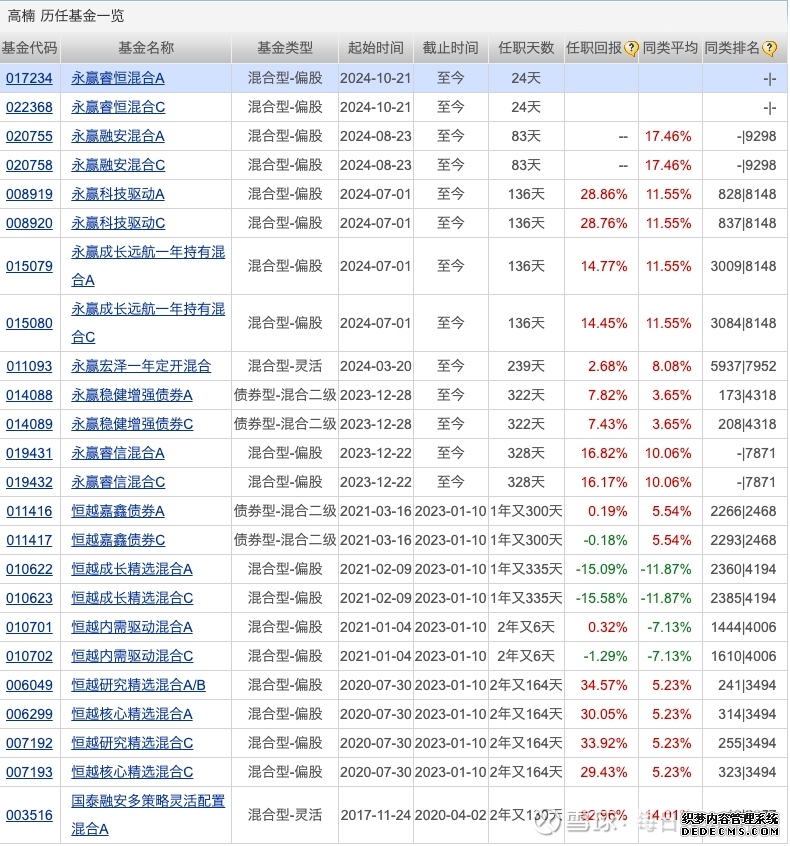The width and height of the screenshot is (790, 846).
Task: Open 永赢睿信混合C fund page
Action: click(x=118, y=483)
